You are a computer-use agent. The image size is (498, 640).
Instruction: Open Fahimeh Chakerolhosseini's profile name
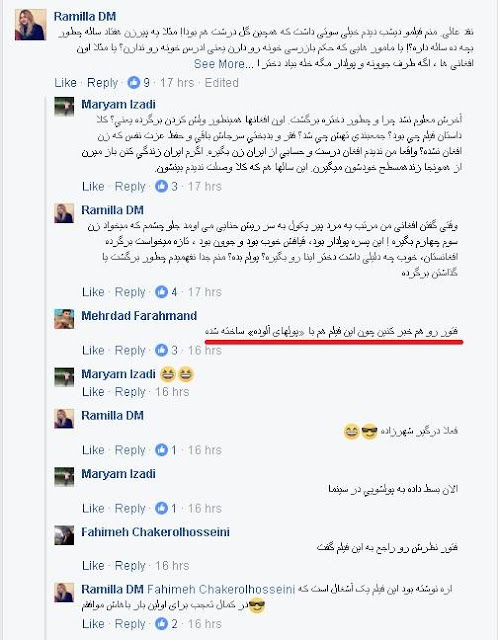[x=156, y=532]
